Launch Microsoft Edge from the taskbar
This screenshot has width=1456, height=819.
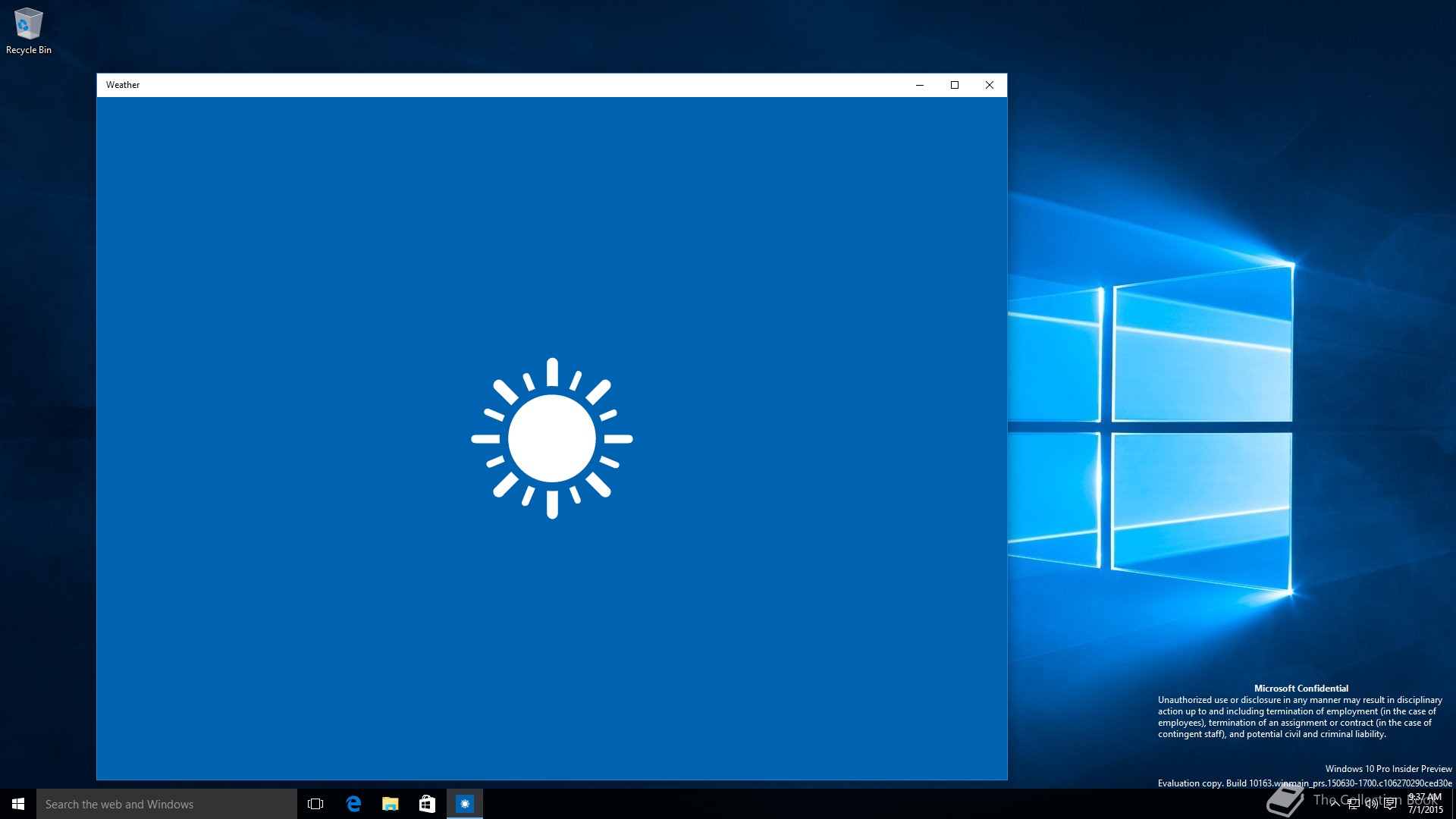point(353,804)
